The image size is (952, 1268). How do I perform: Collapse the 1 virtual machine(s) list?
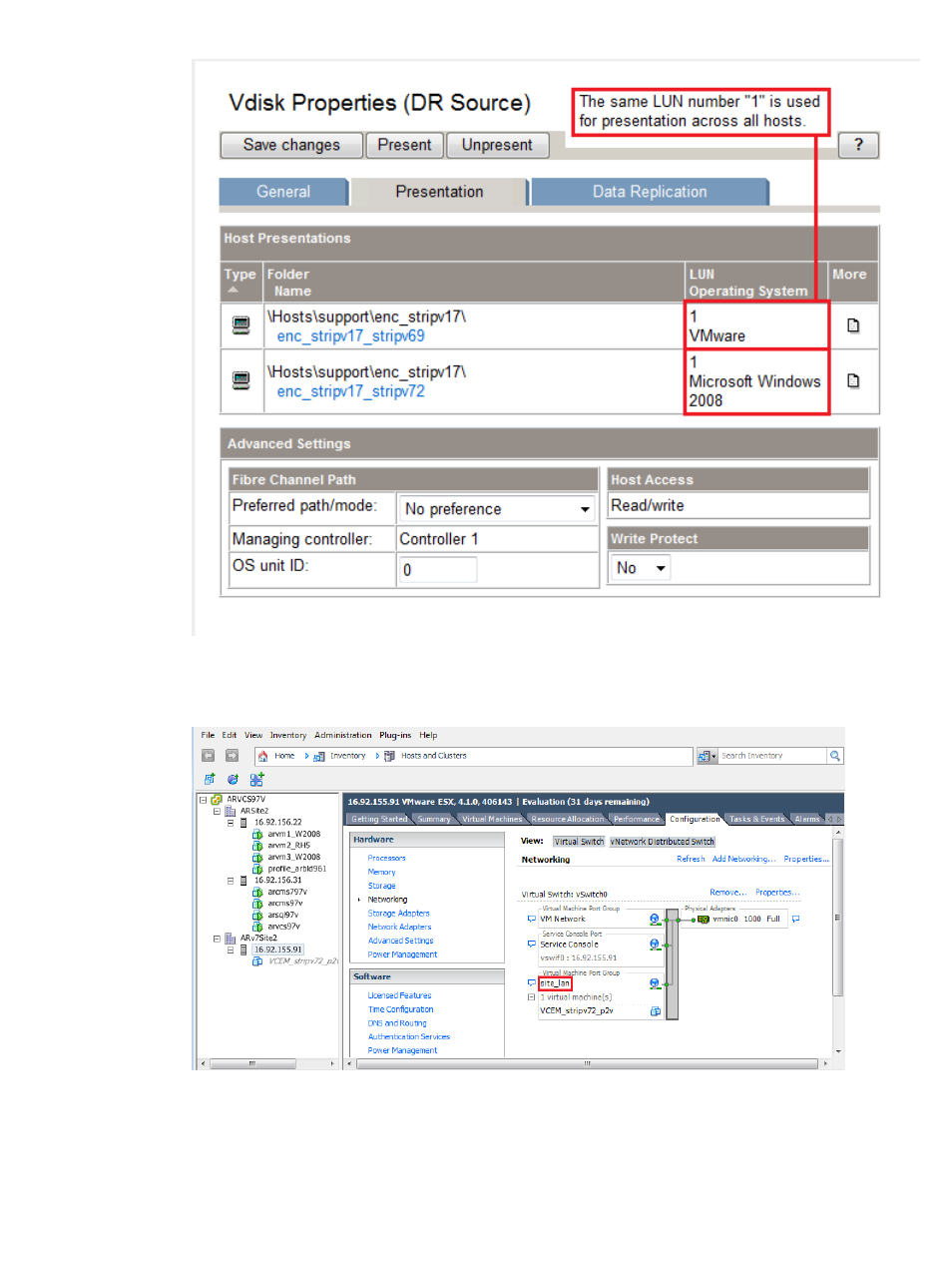[x=532, y=996]
